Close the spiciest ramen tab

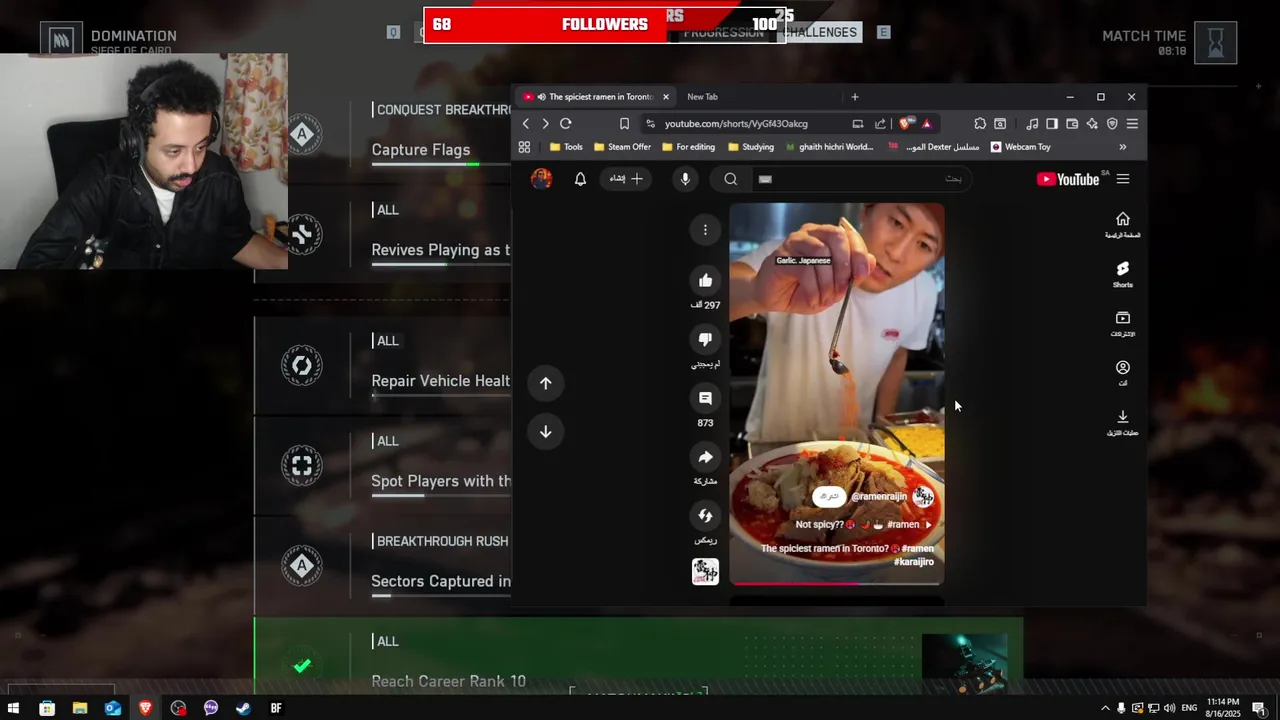[x=665, y=97]
